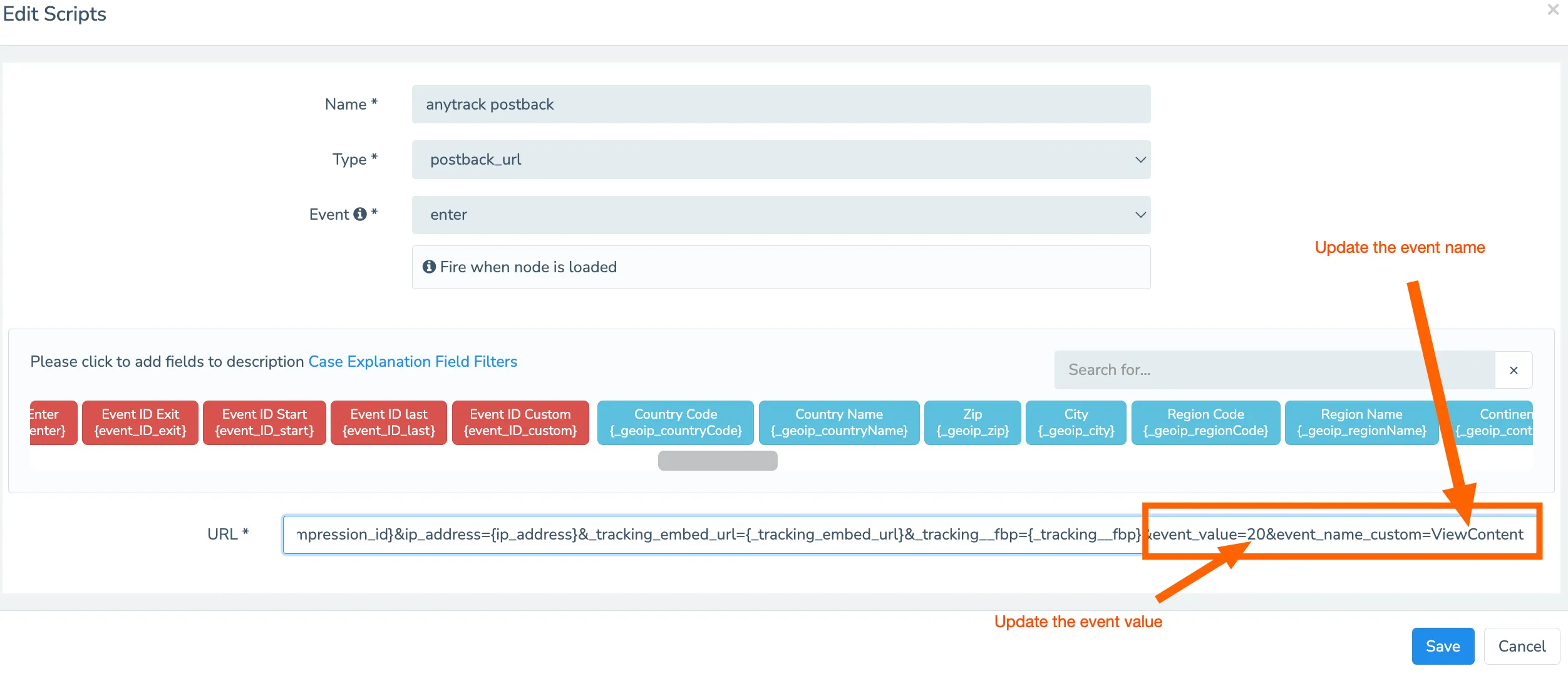Open the Type dropdown showing postback_url
Viewport: 1568px width, 676px height.
click(781, 160)
